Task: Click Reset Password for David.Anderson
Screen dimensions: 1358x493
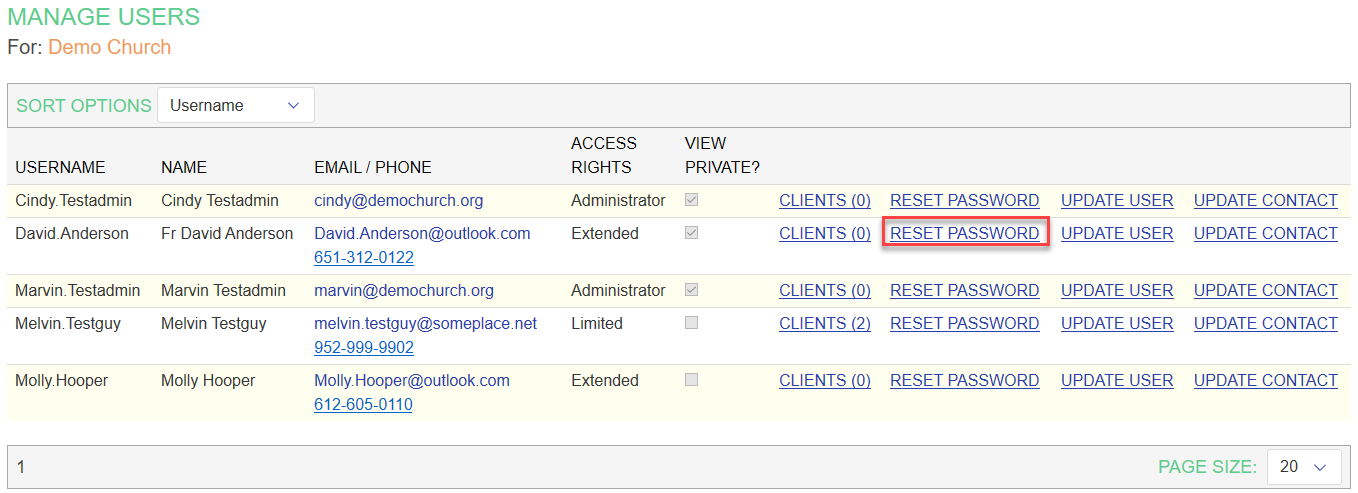Action: (964, 233)
